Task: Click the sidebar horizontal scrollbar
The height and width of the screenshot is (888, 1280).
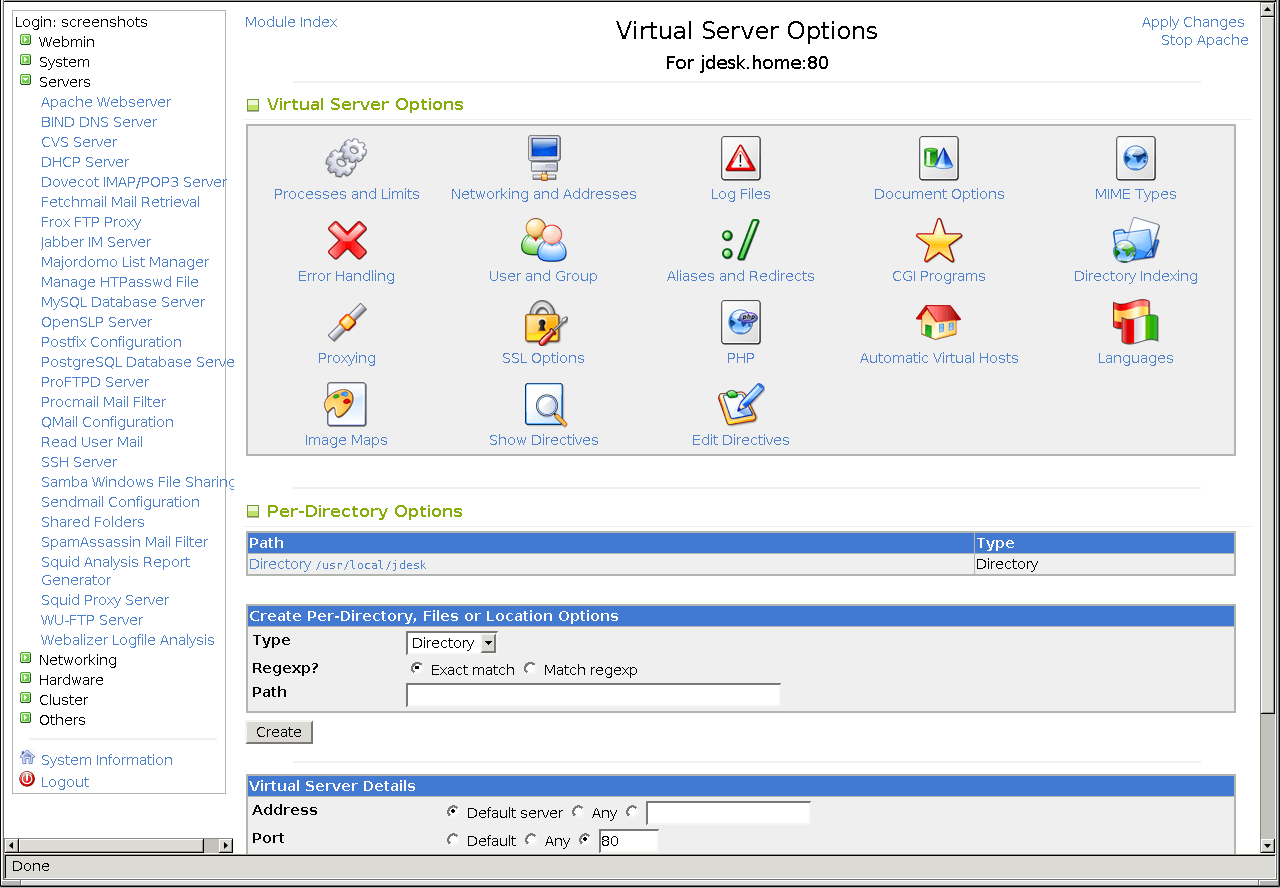Action: coord(110,846)
